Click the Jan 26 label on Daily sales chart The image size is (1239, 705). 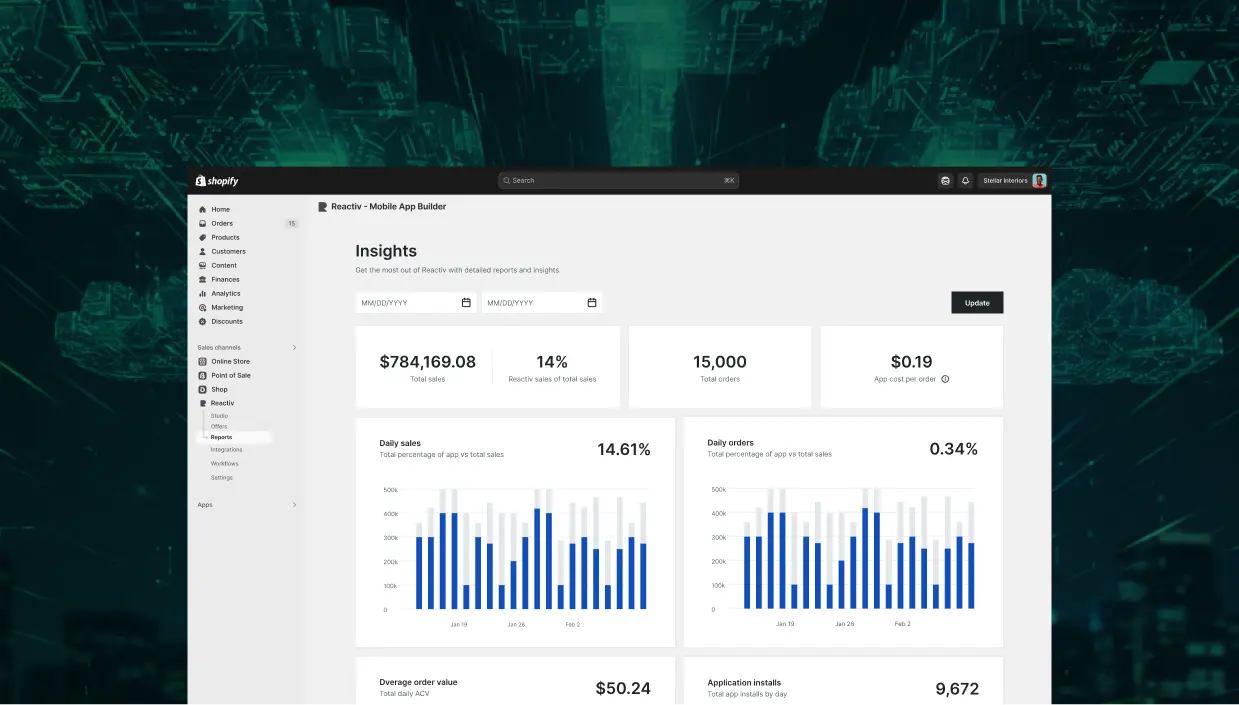[516, 624]
